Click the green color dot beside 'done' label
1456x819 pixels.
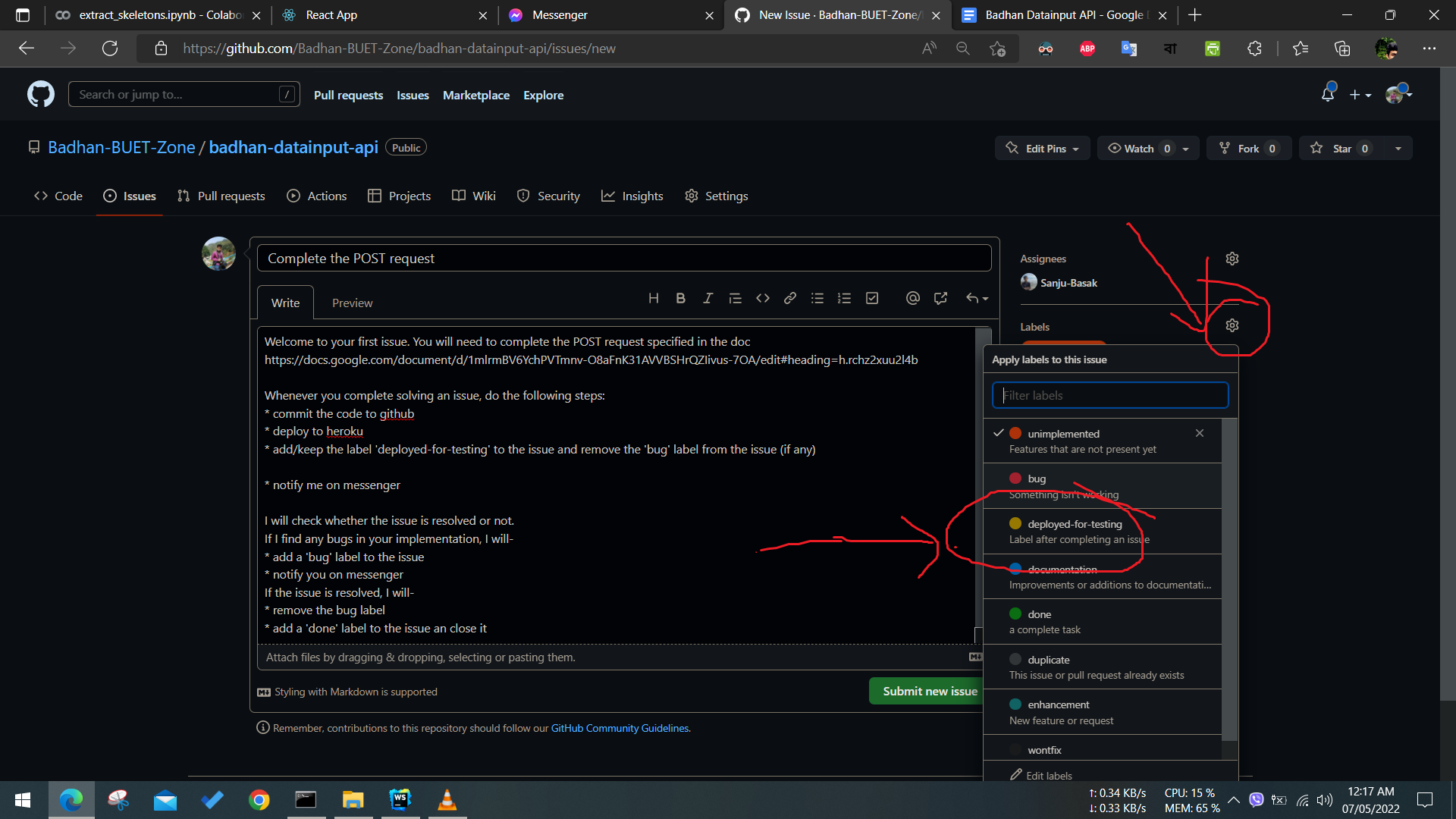[1015, 613]
